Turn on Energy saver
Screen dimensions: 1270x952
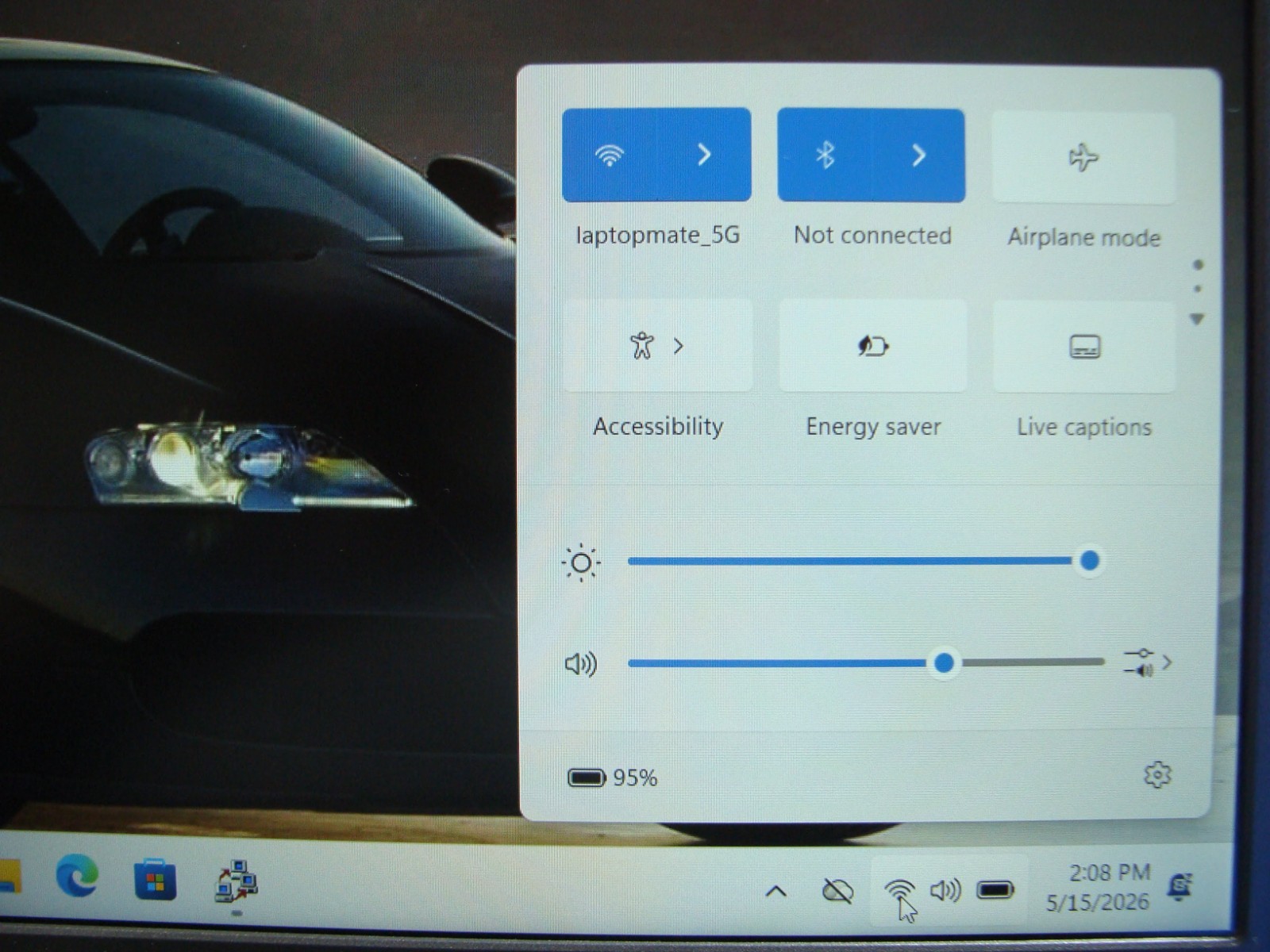pos(873,346)
